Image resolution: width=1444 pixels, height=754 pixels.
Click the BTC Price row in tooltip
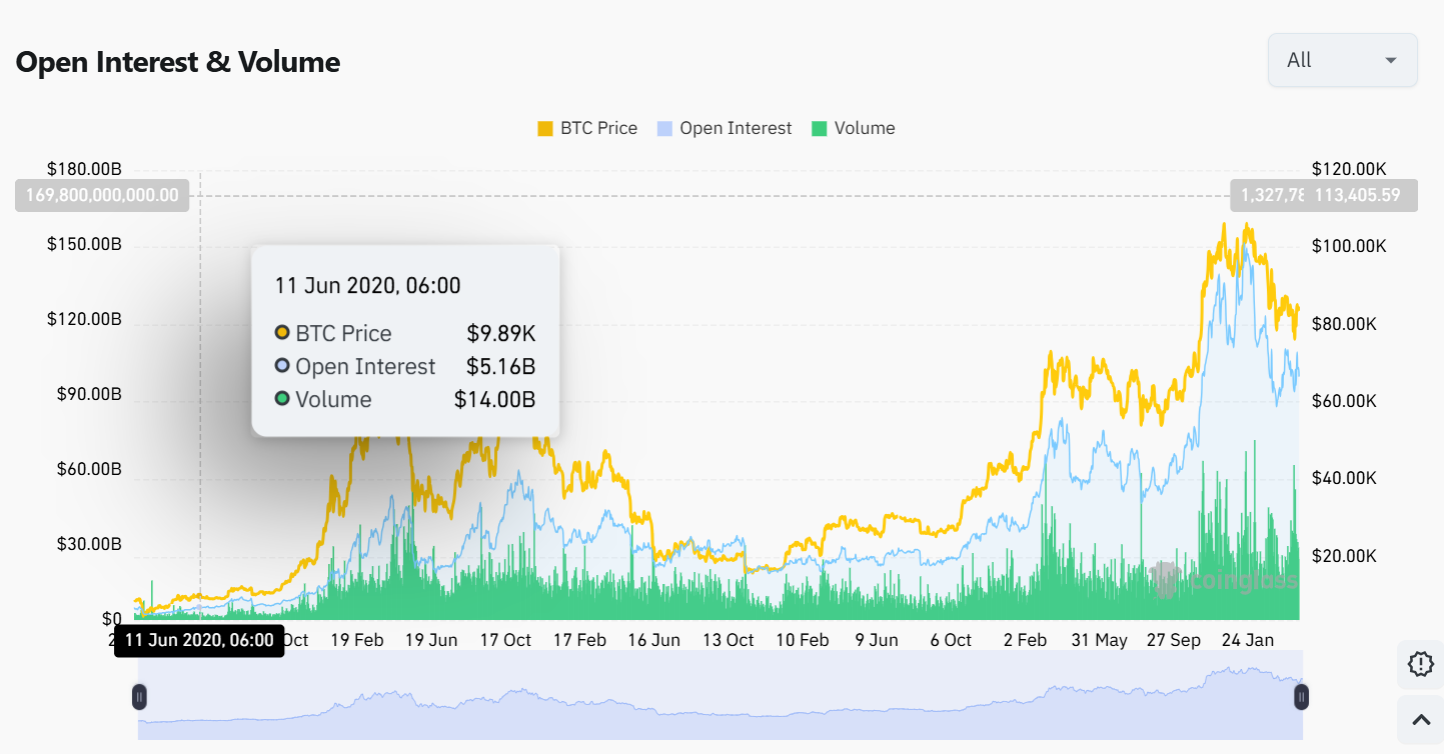tap(405, 333)
